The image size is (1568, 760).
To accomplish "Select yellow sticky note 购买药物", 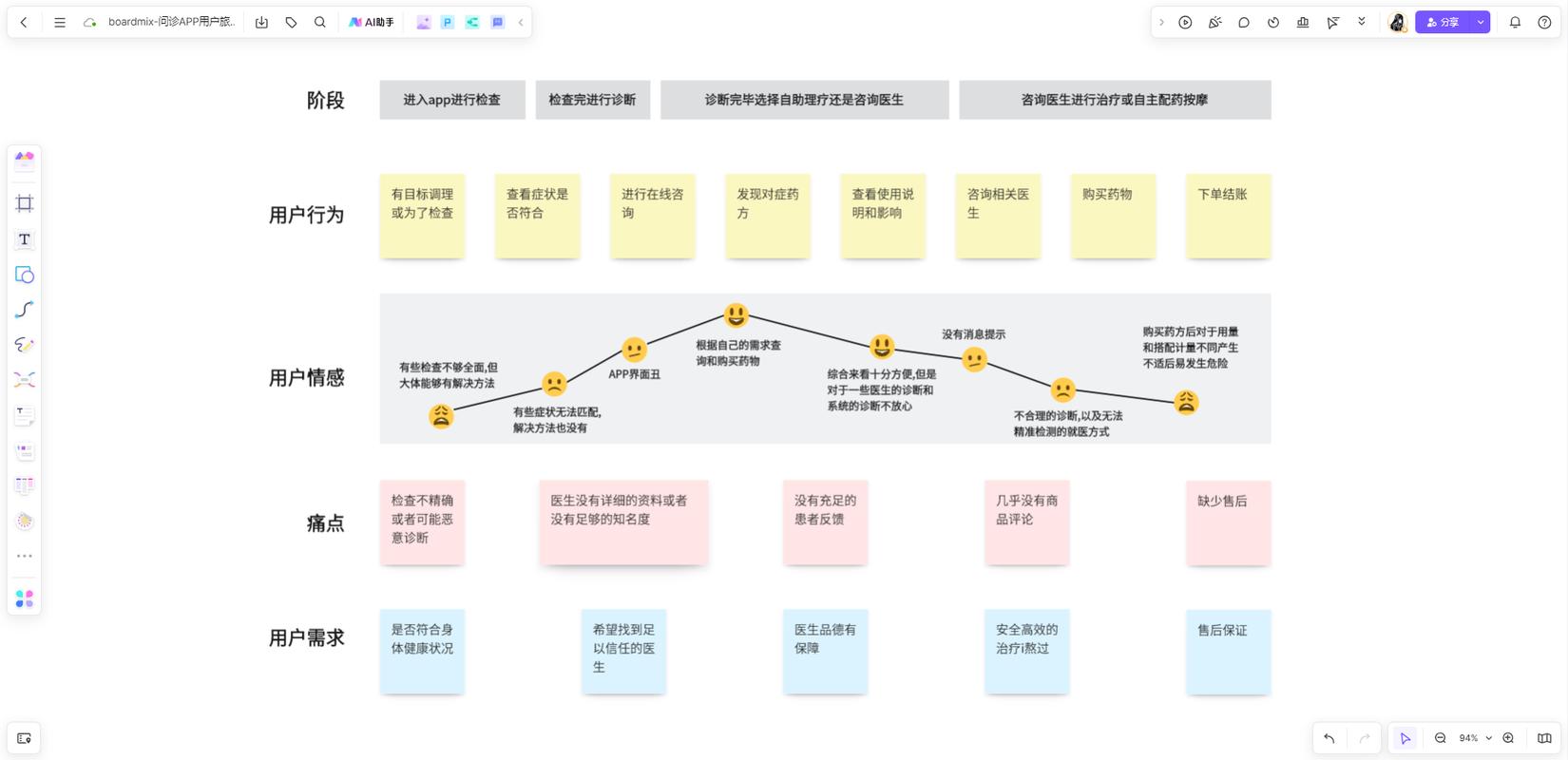I will pos(1113,216).
